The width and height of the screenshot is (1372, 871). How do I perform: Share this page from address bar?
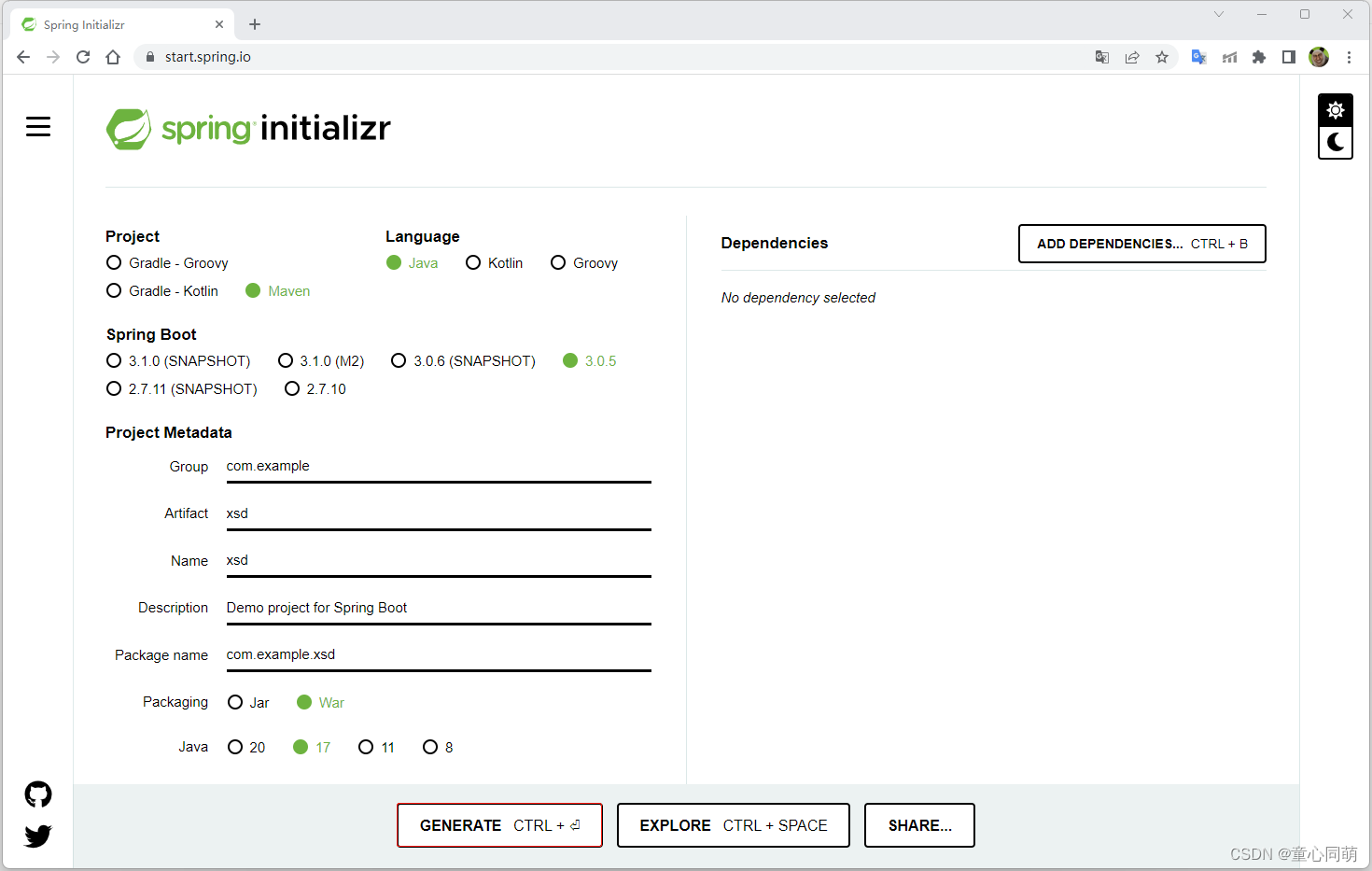point(1132,57)
